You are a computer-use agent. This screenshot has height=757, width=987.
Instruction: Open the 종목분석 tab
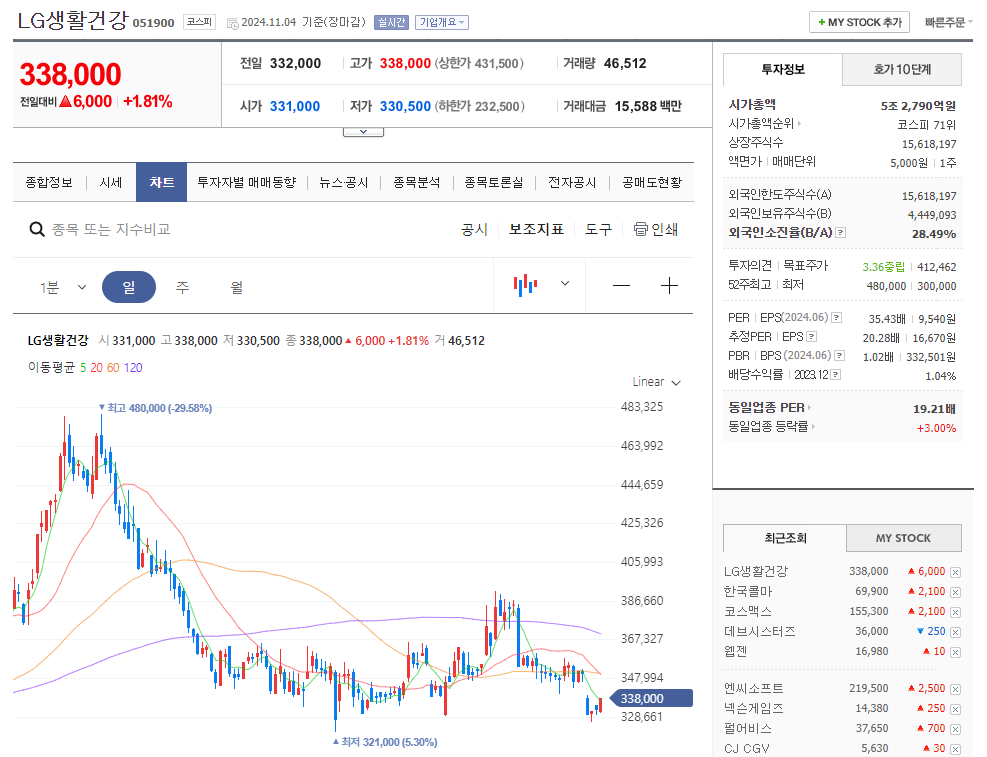coord(417,182)
